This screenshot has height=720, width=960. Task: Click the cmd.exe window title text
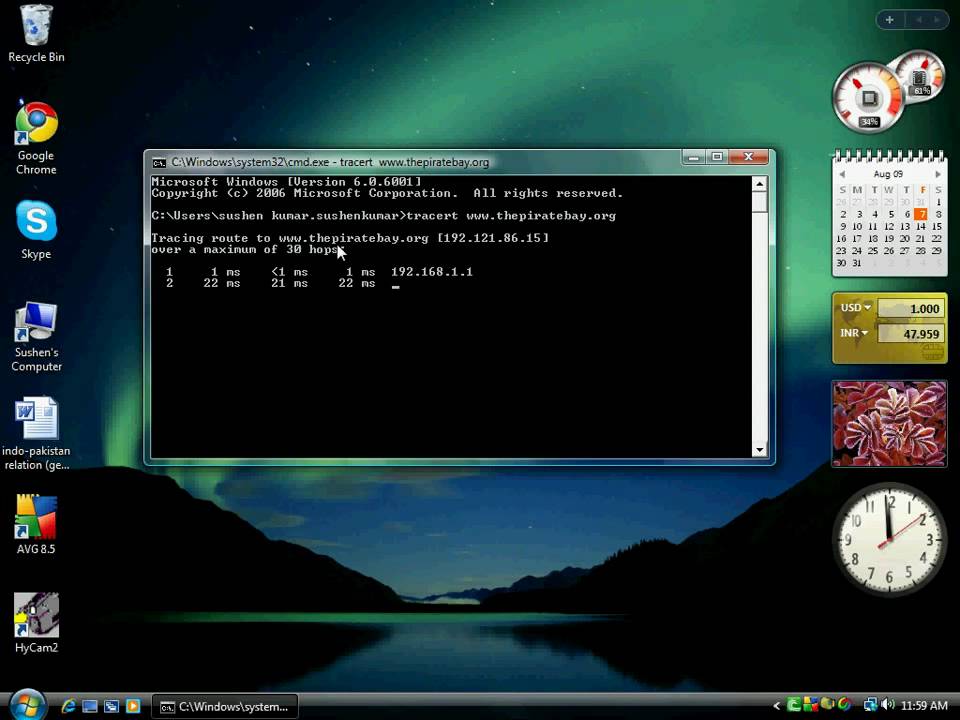[330, 162]
